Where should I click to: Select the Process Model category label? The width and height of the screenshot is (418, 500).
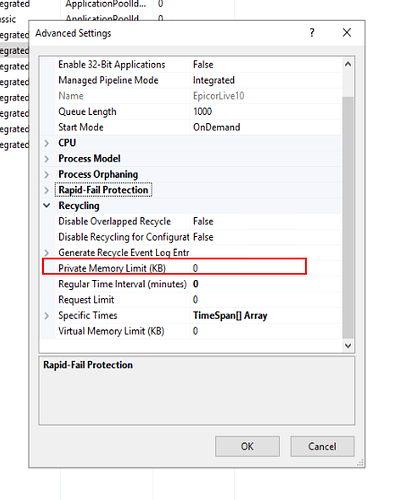coord(89,159)
